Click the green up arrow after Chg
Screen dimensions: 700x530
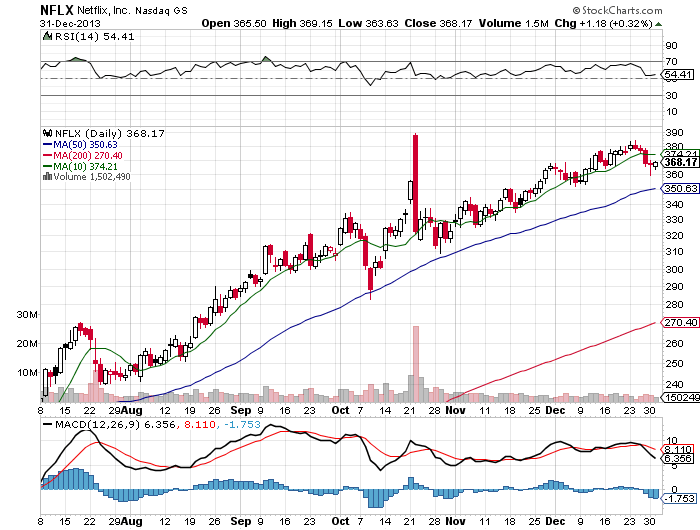point(658,24)
